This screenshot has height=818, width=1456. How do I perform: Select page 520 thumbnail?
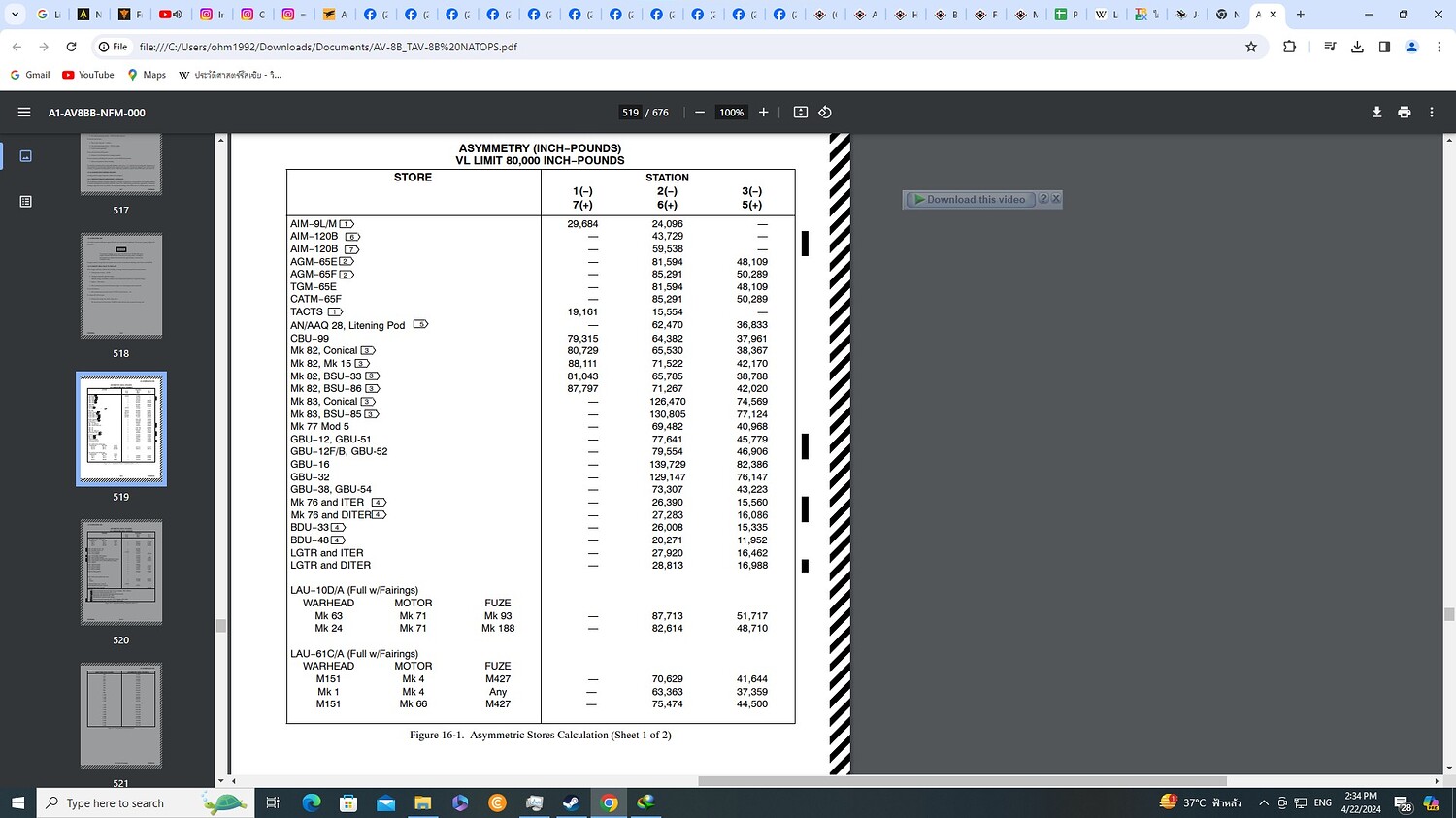121,573
